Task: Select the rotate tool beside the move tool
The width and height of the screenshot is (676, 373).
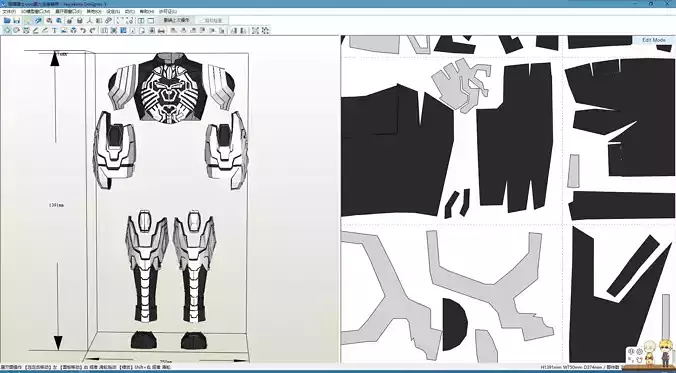Action: click(16, 30)
